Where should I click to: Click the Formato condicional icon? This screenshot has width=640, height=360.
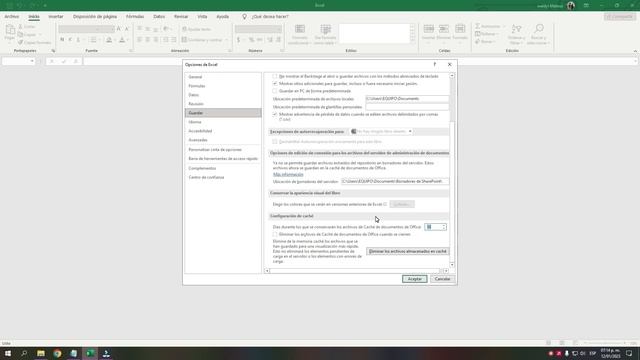coord(300,29)
